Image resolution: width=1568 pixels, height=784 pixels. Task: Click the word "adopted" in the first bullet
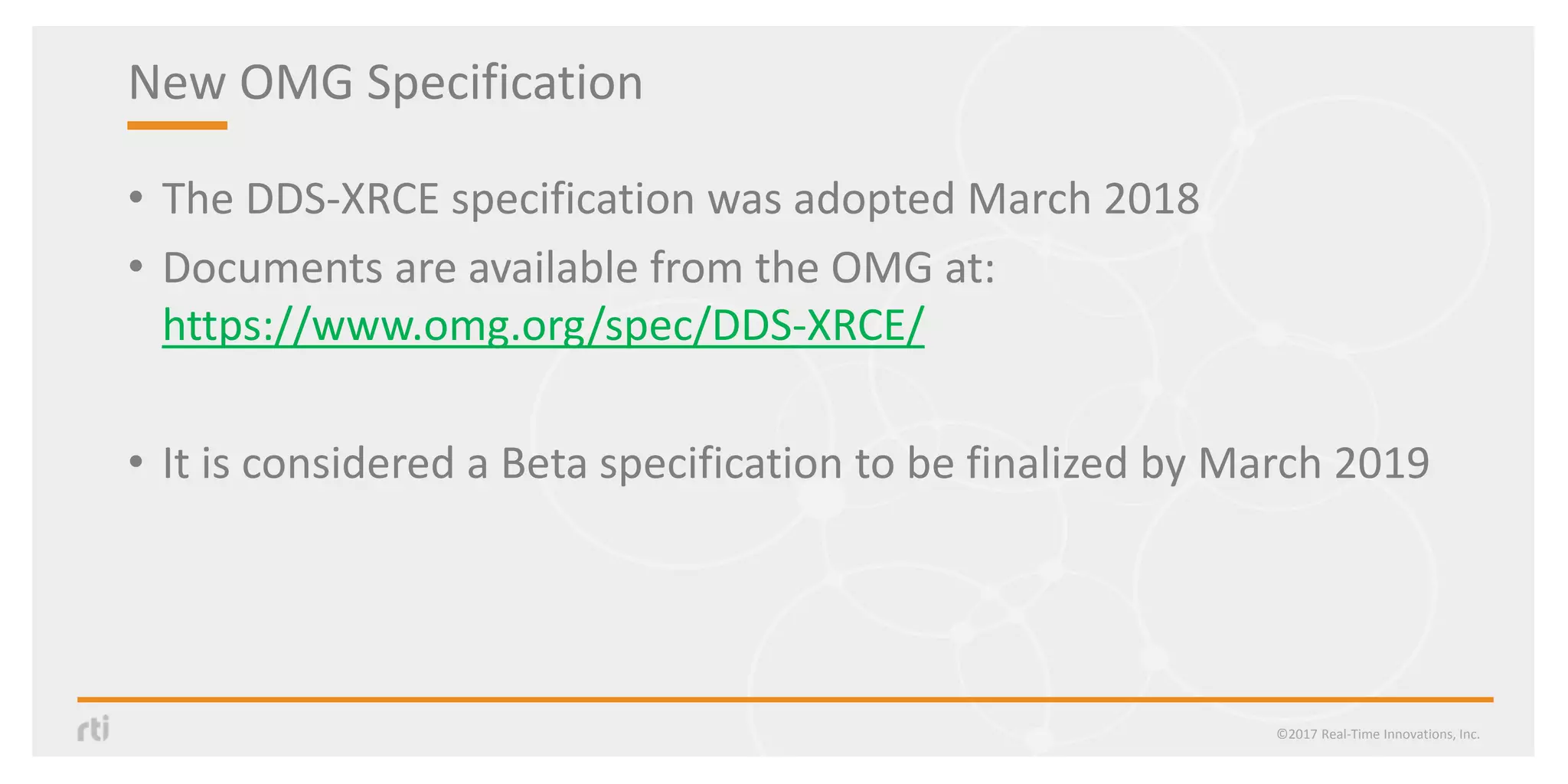click(874, 198)
